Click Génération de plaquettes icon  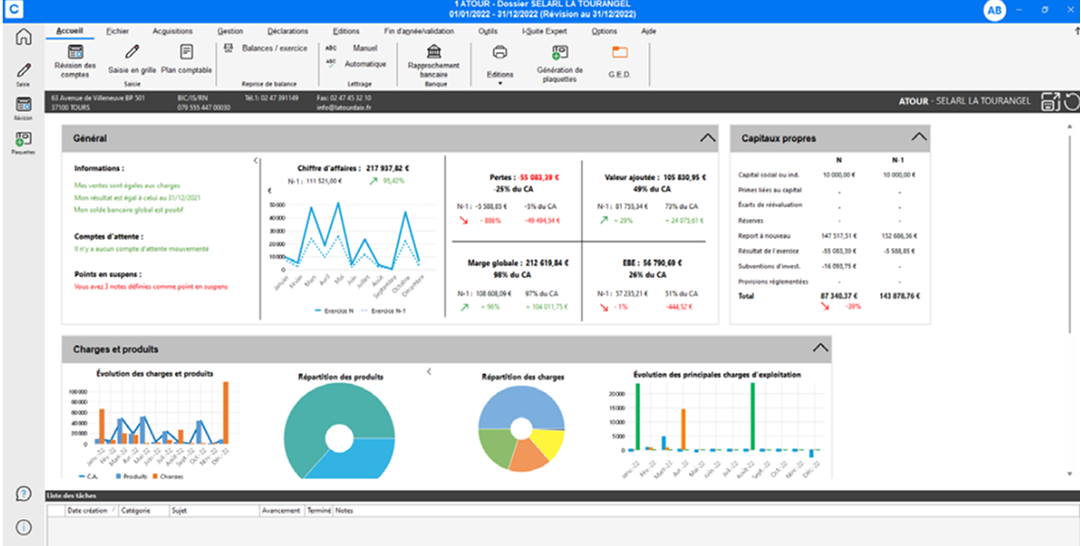pos(559,59)
